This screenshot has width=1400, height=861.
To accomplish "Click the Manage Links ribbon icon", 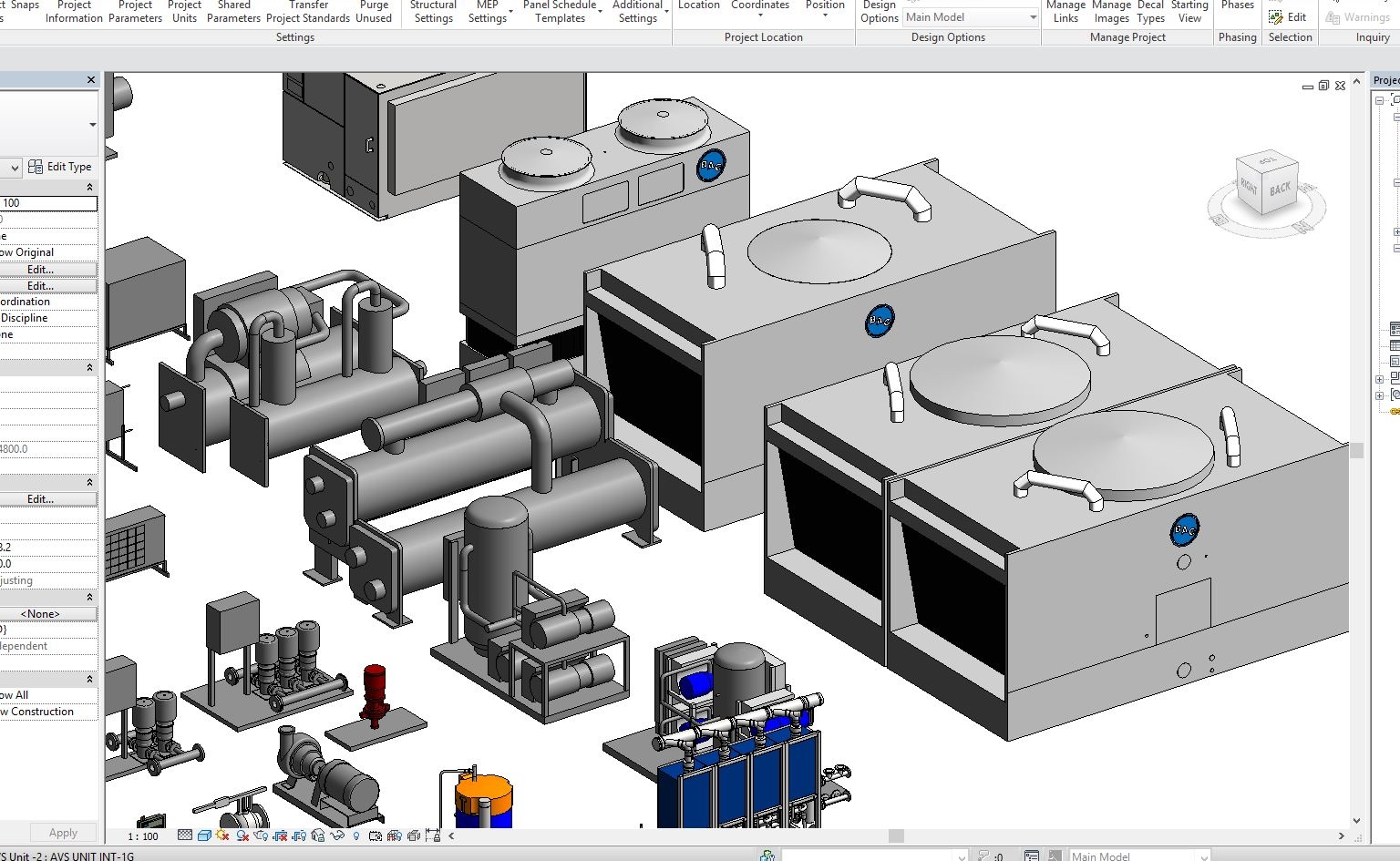I will (x=1065, y=11).
